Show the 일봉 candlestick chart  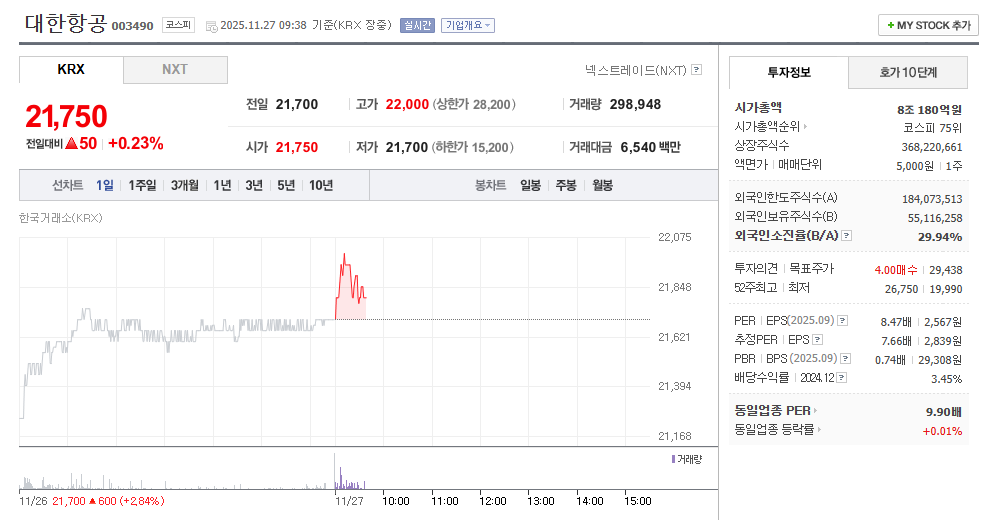[x=530, y=185]
